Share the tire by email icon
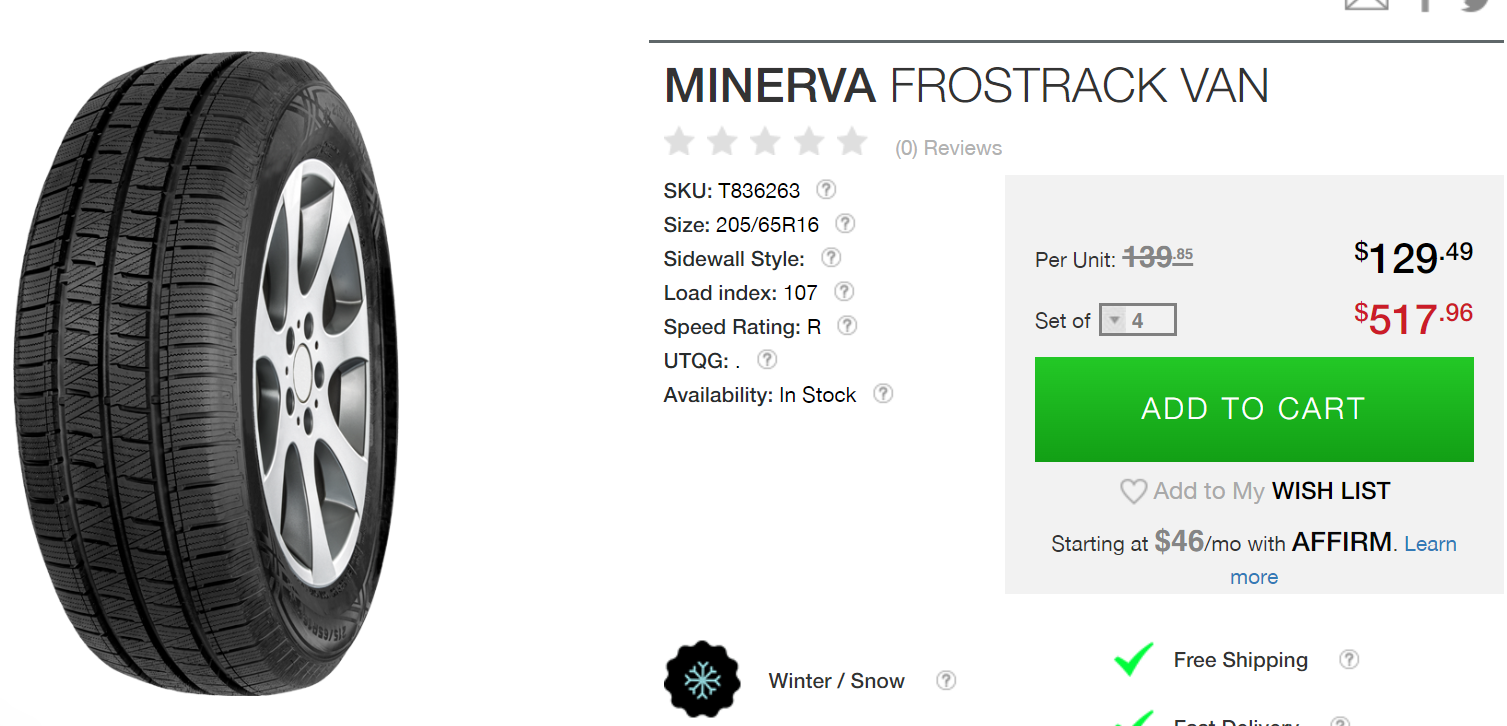The height and width of the screenshot is (726, 1507). click(x=1367, y=5)
